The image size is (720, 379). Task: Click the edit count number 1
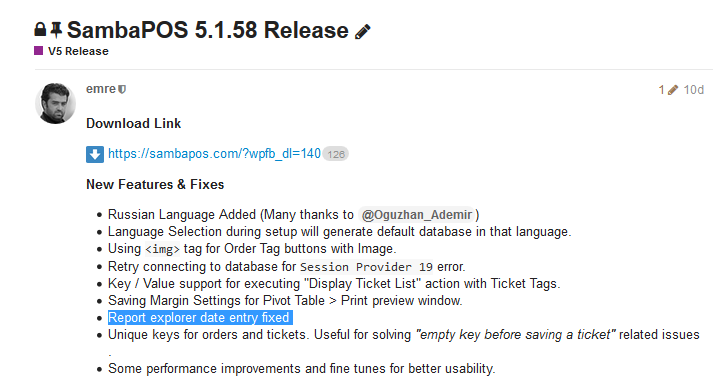point(662,90)
